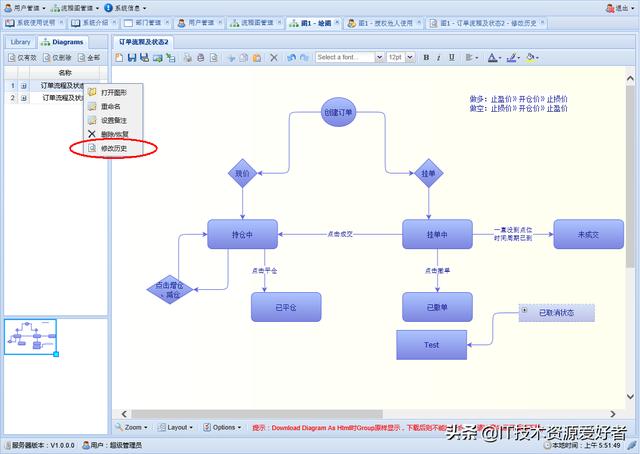Click the Delete (X) icon in toolbar
This screenshot has height=454, width=640.
(x=273, y=58)
